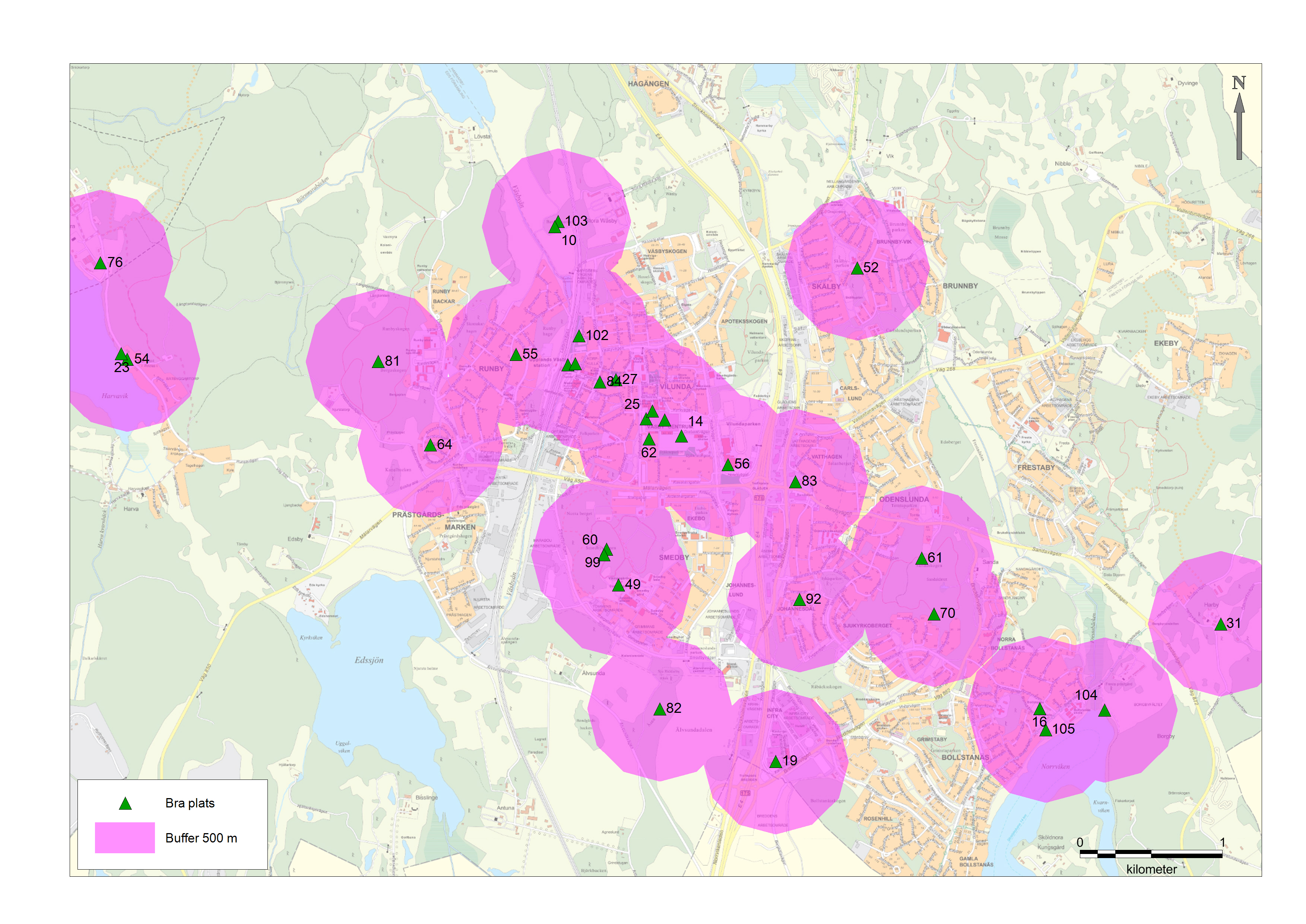Click the triangle marker labeled 81
This screenshot has height=924, width=1306.
tap(378, 362)
